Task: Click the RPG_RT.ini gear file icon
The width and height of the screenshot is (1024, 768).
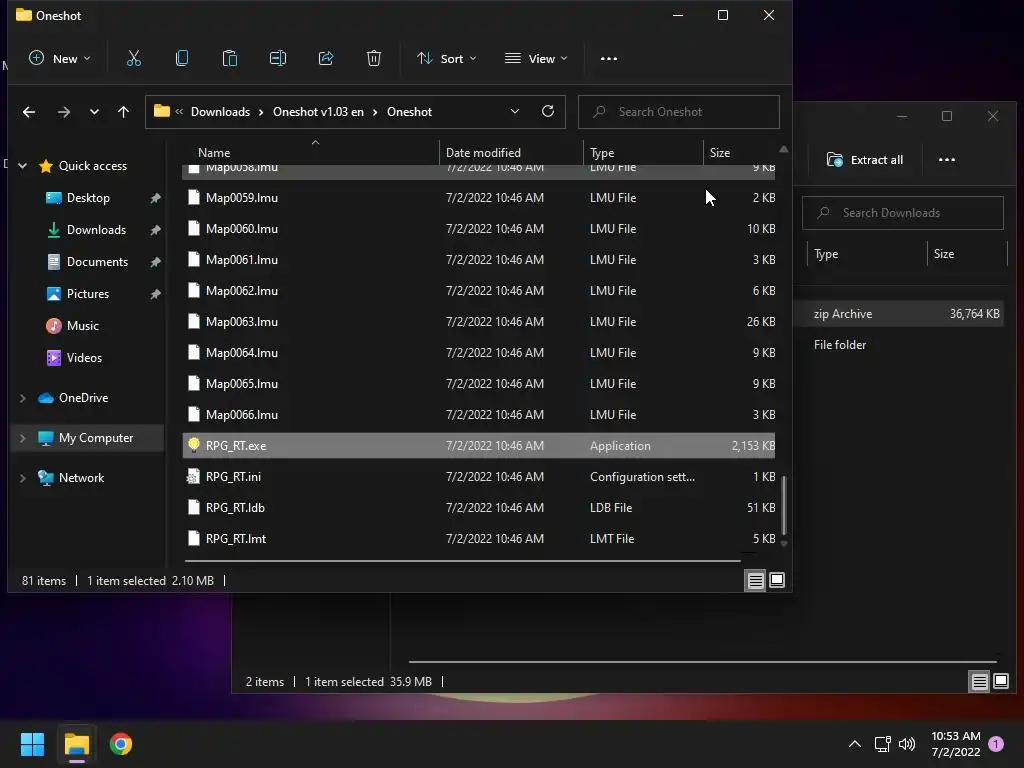Action: click(x=193, y=476)
